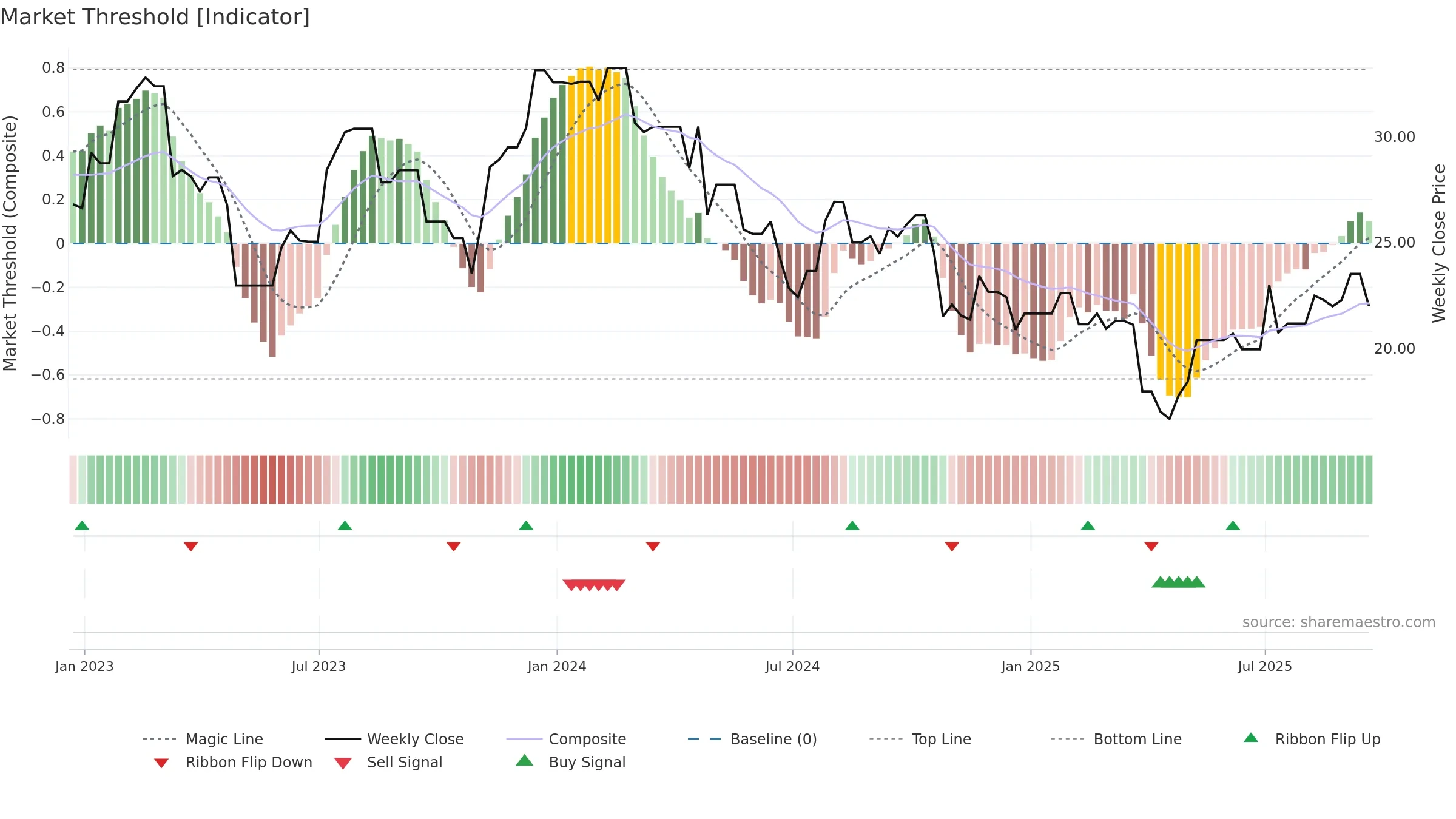This screenshot has width=1456, height=819.
Task: Click the Jul 2024 x-axis label
Action: [792, 666]
